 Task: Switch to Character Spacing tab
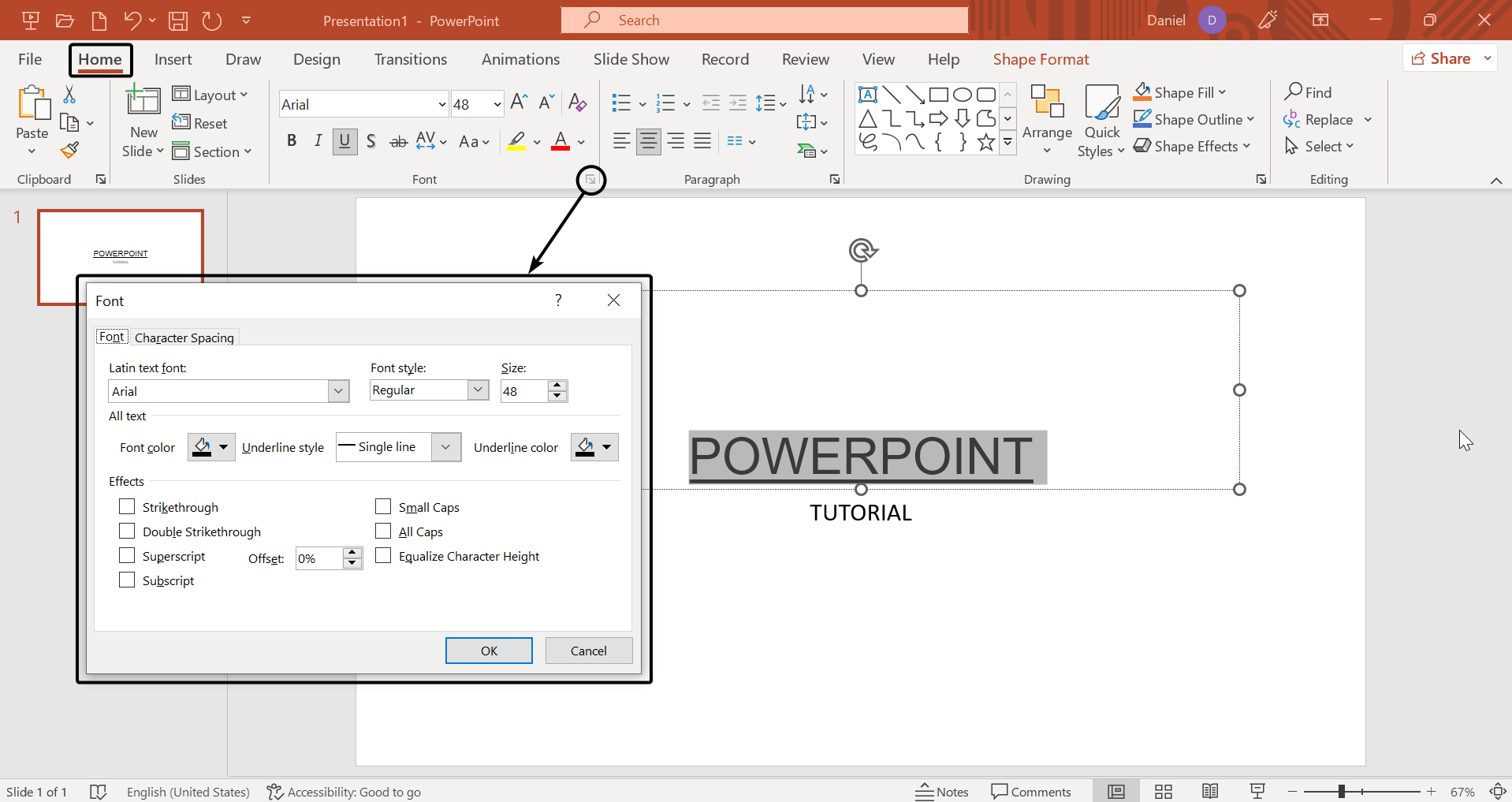(184, 338)
